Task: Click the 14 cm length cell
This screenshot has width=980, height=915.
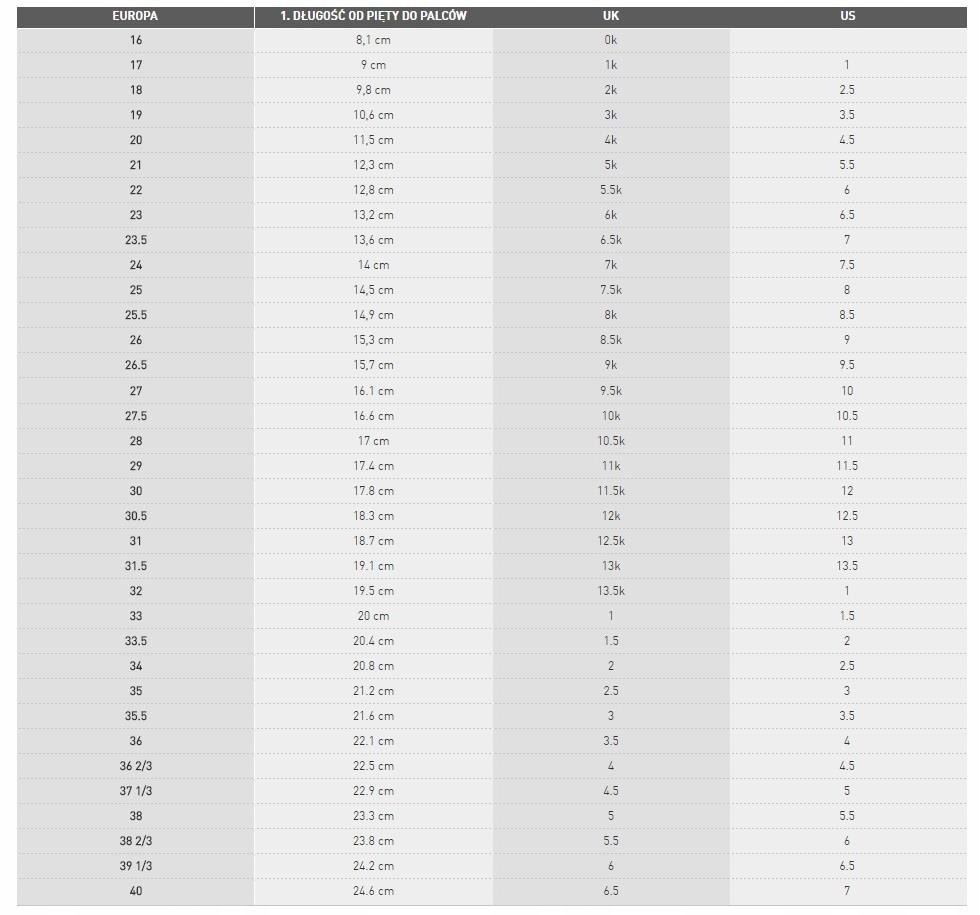Action: tap(373, 265)
